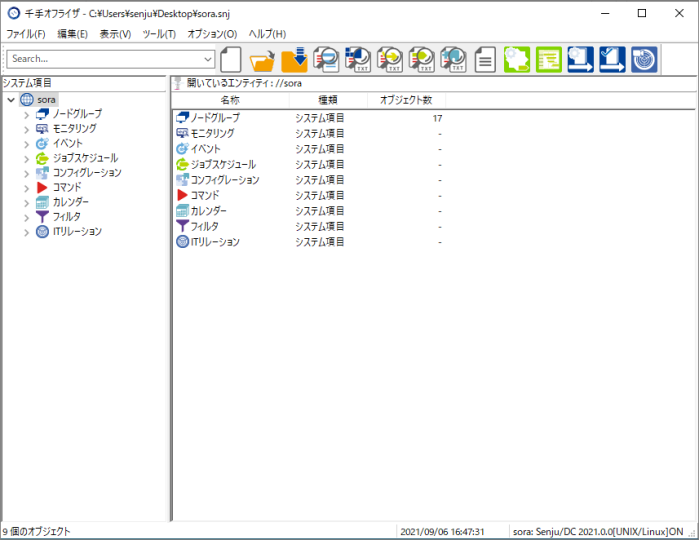Click the ノードグループ icon in the list pane
The width and height of the screenshot is (699, 540).
pyautogui.click(x=182, y=118)
